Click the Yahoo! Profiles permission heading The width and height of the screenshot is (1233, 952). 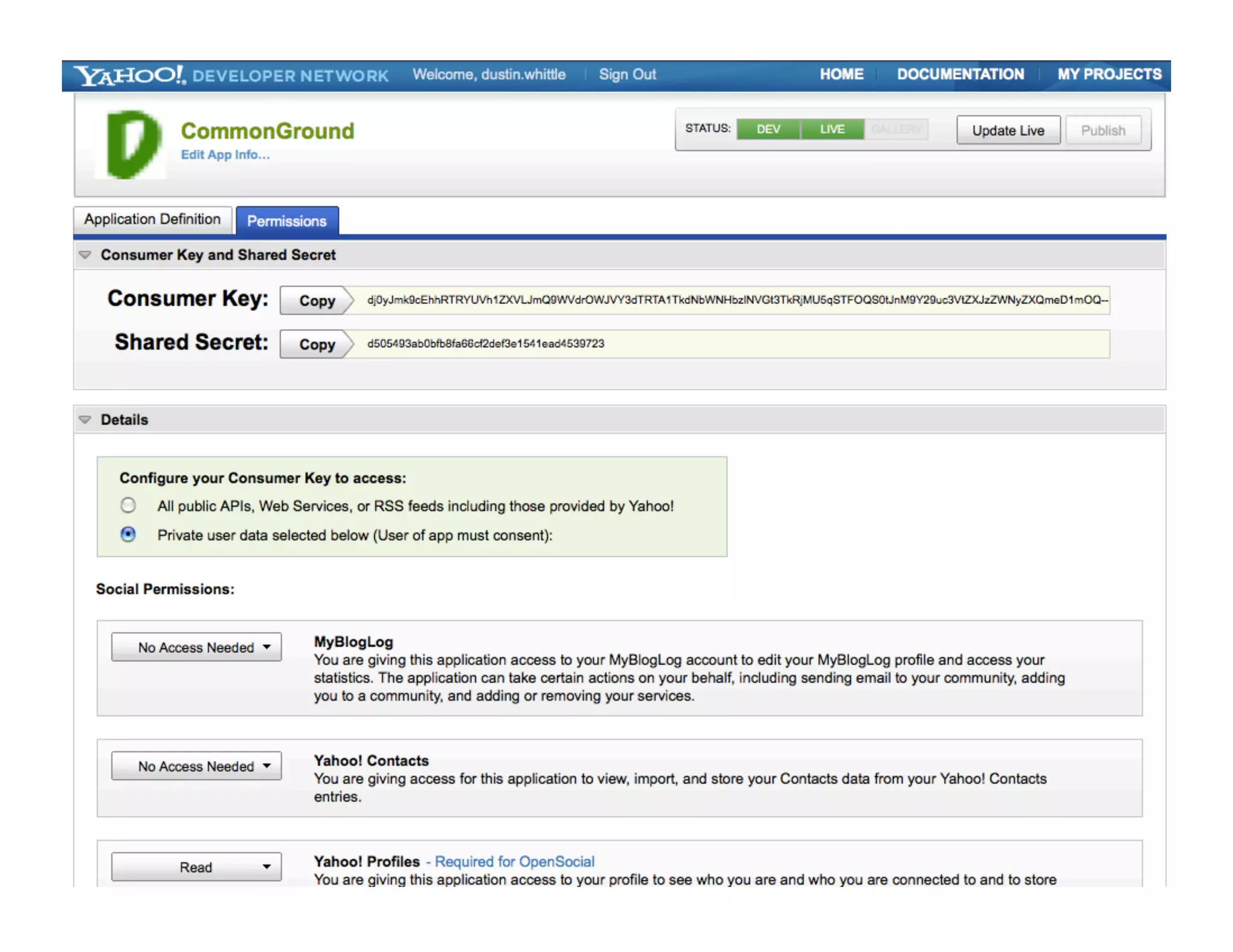[x=367, y=862]
